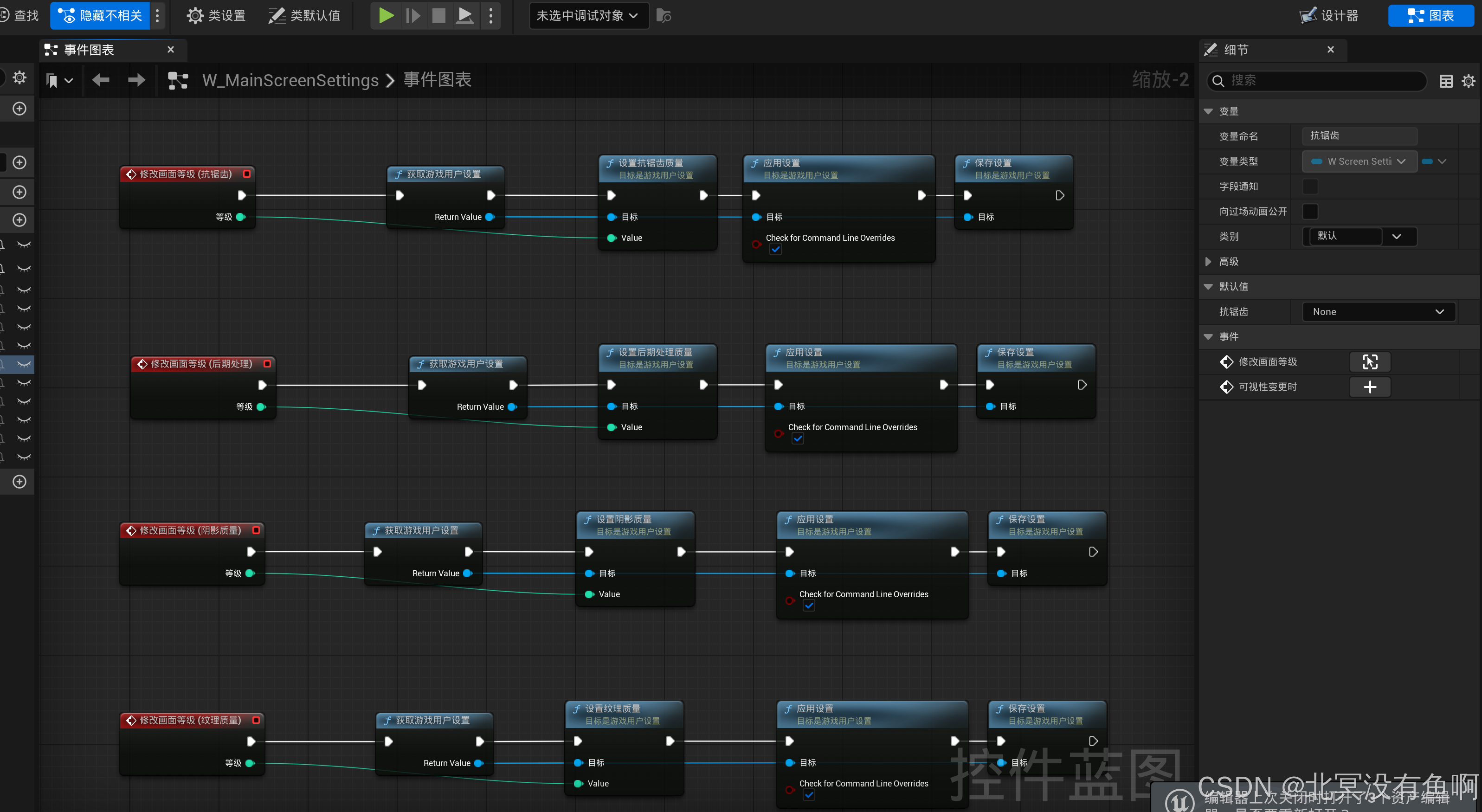1482x812 pixels.
Task: Open the bookmarks icon in graph toolbar
Action: 52,81
